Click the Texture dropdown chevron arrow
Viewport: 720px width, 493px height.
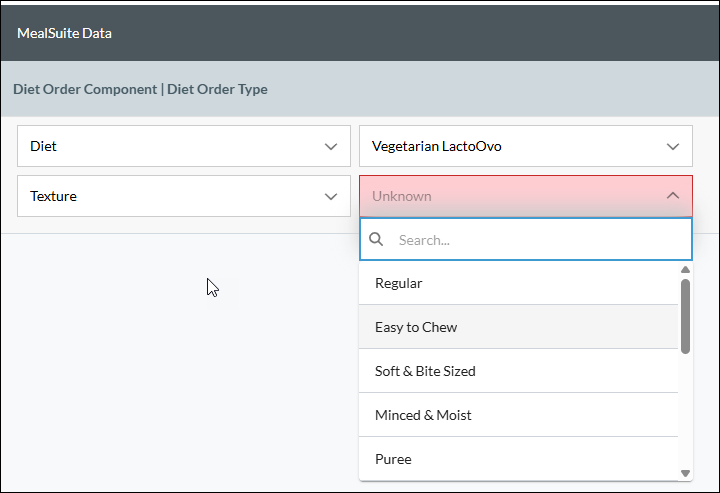(x=331, y=196)
